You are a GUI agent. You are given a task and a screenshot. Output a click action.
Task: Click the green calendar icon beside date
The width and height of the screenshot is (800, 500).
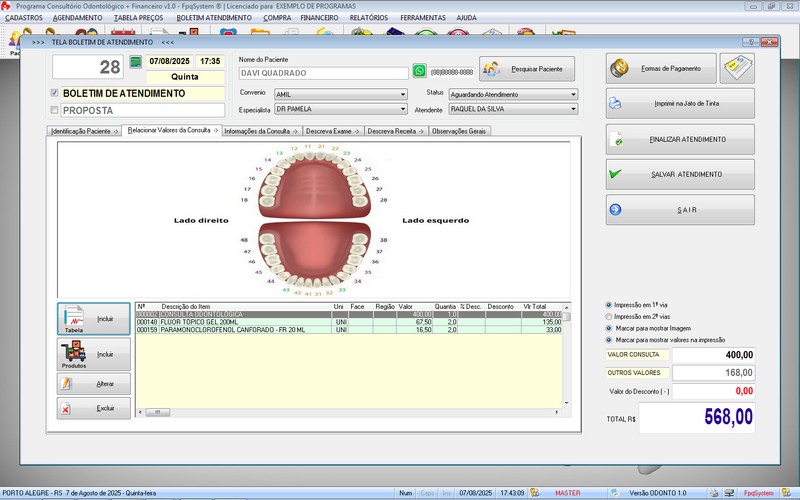click(136, 62)
